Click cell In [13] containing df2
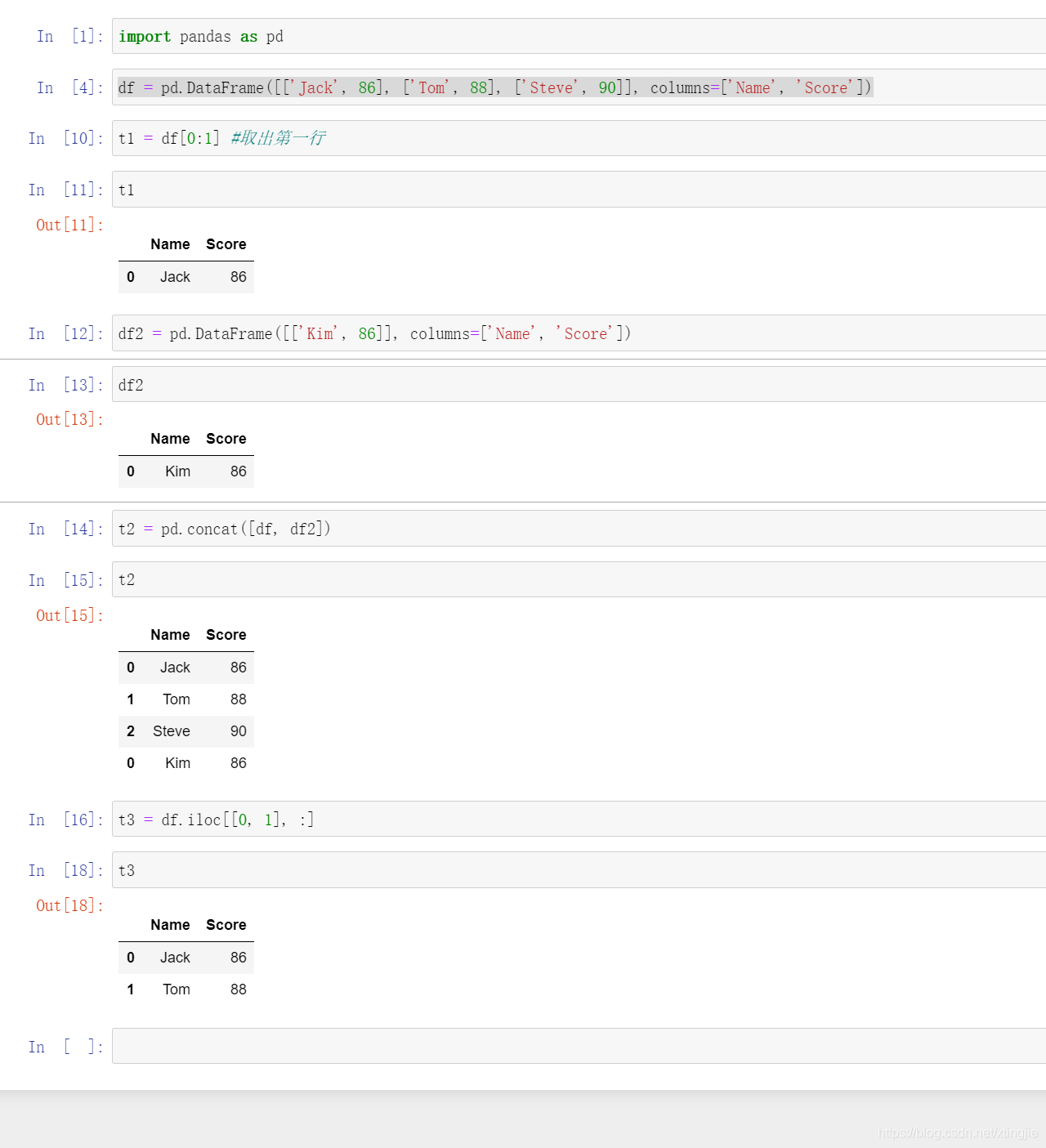The width and height of the screenshot is (1046, 1148). click(579, 384)
